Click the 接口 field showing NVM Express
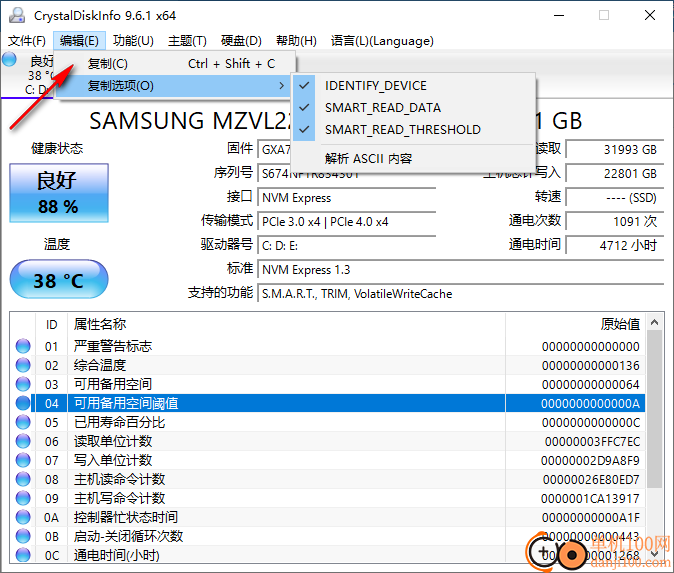This screenshot has width=674, height=573. (x=346, y=198)
